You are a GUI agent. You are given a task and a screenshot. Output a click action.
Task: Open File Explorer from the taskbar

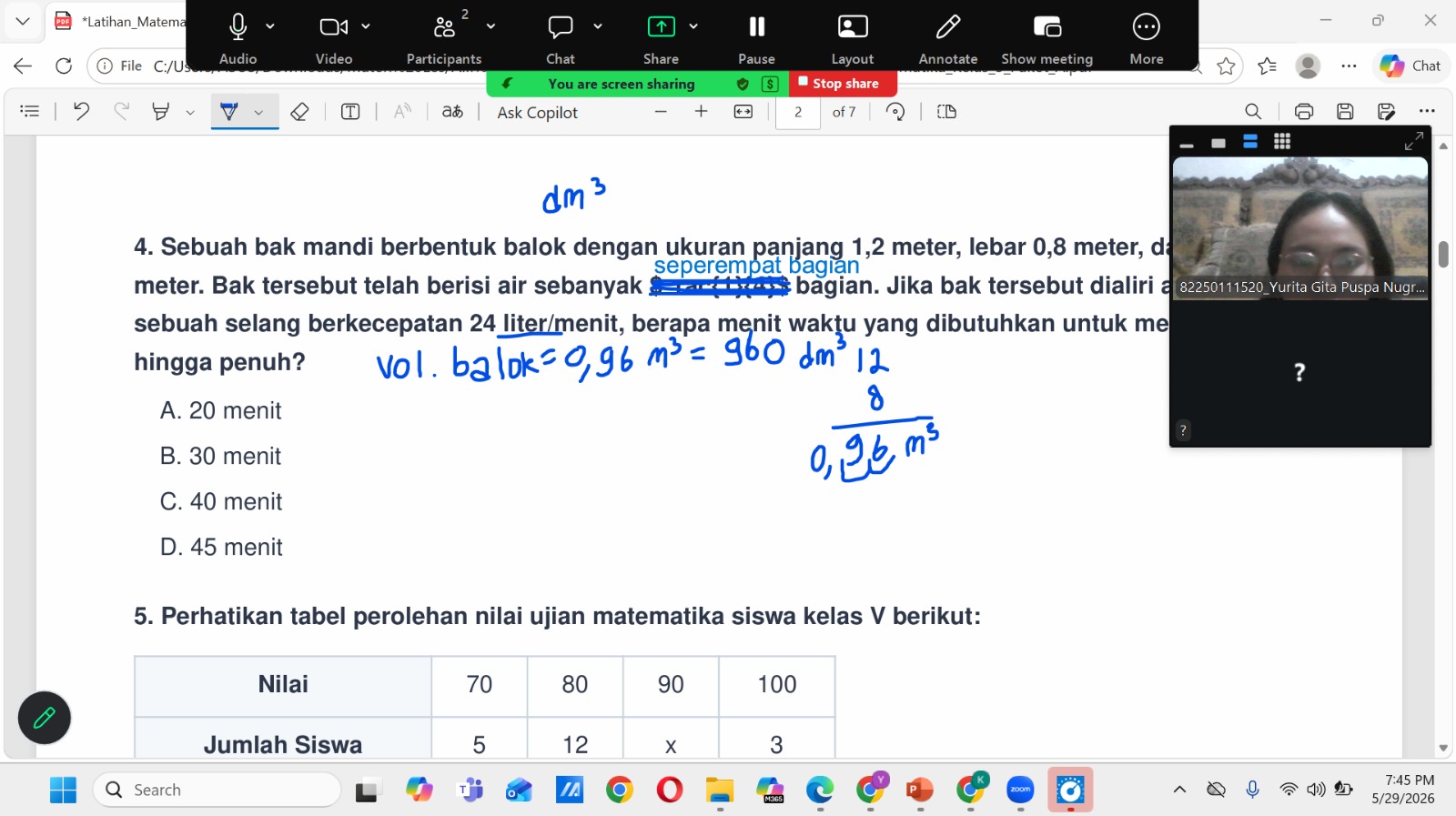tap(719, 790)
